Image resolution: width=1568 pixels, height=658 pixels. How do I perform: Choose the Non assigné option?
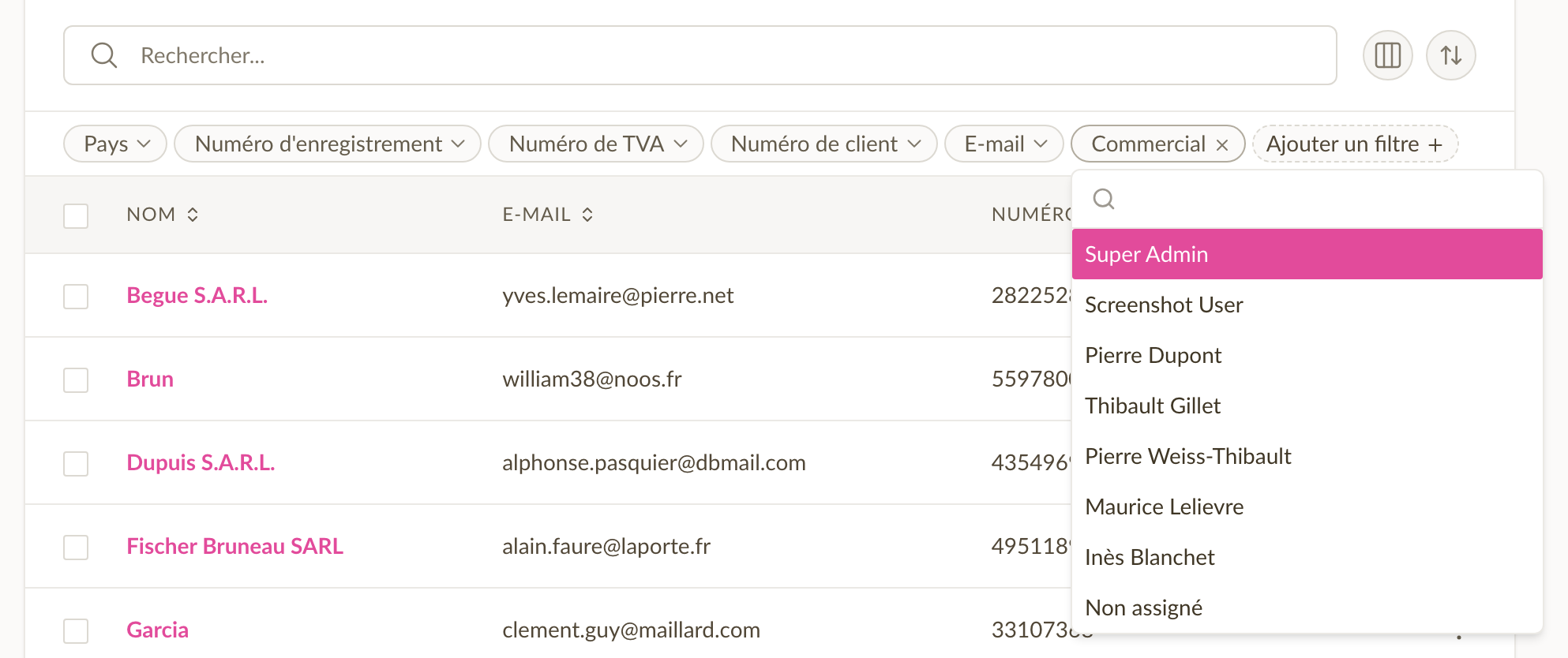(1307, 608)
